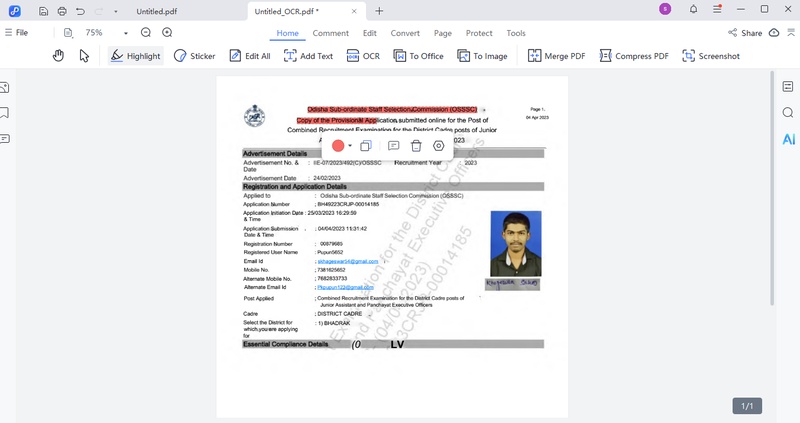This screenshot has width=800, height=423.
Task: Expand the highlight color dropdown arrow
Action: (x=350, y=146)
